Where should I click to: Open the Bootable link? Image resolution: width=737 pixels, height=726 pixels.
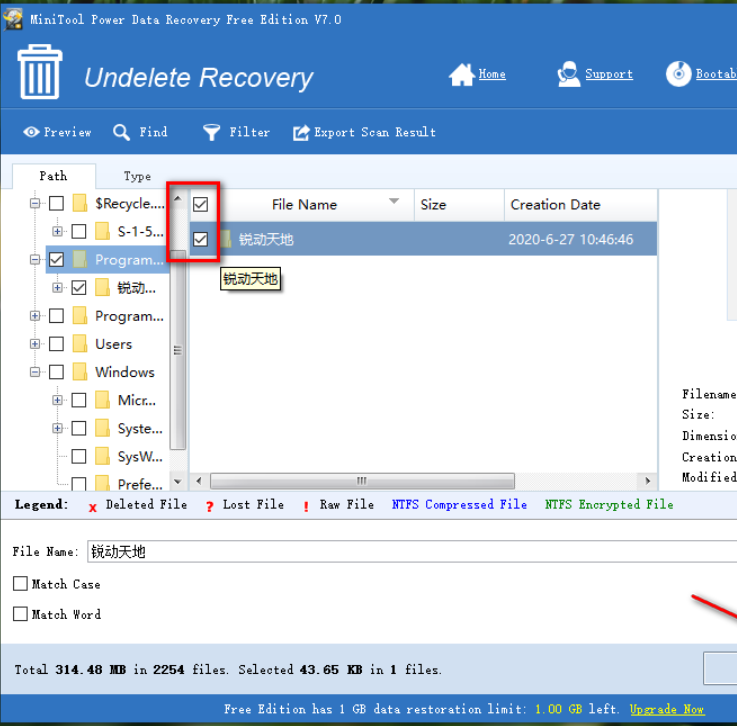[716, 74]
